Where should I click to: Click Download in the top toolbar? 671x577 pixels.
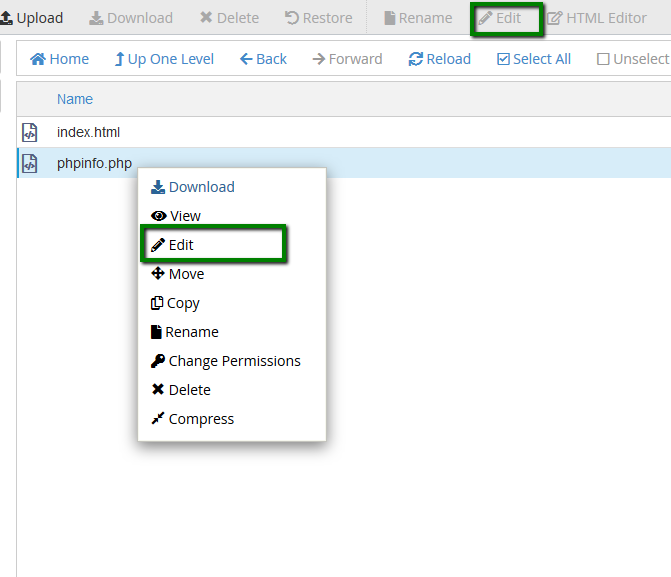pos(131,18)
